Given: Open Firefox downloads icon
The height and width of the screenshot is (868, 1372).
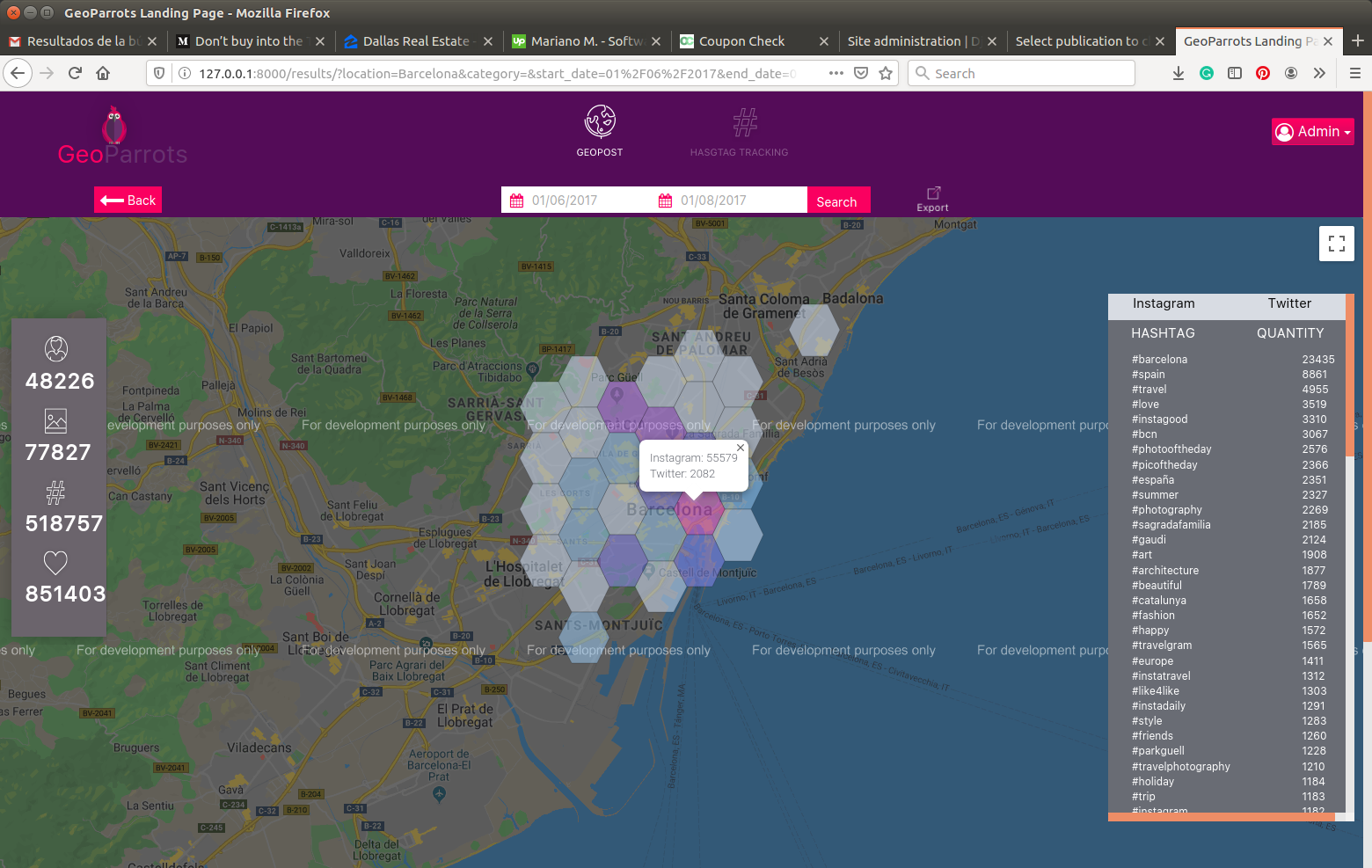Looking at the screenshot, I should 1178,73.
